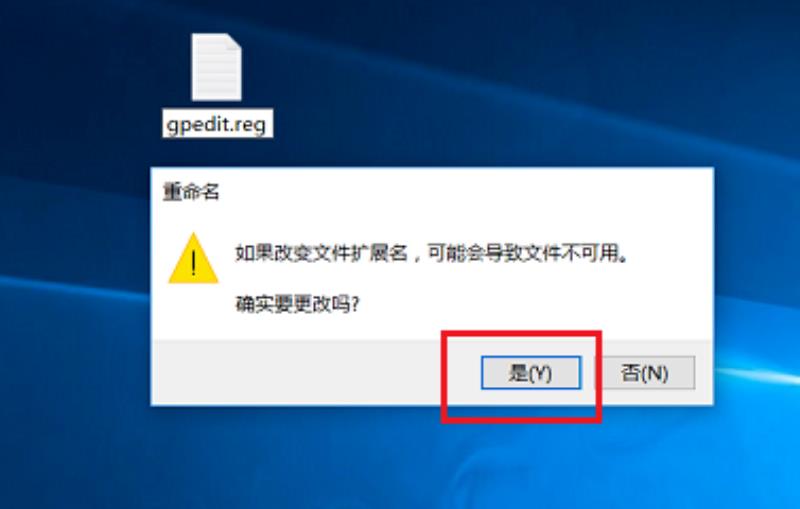This screenshot has height=509, width=800.
Task: Click the yellow warning triangle icon
Action: (193, 259)
